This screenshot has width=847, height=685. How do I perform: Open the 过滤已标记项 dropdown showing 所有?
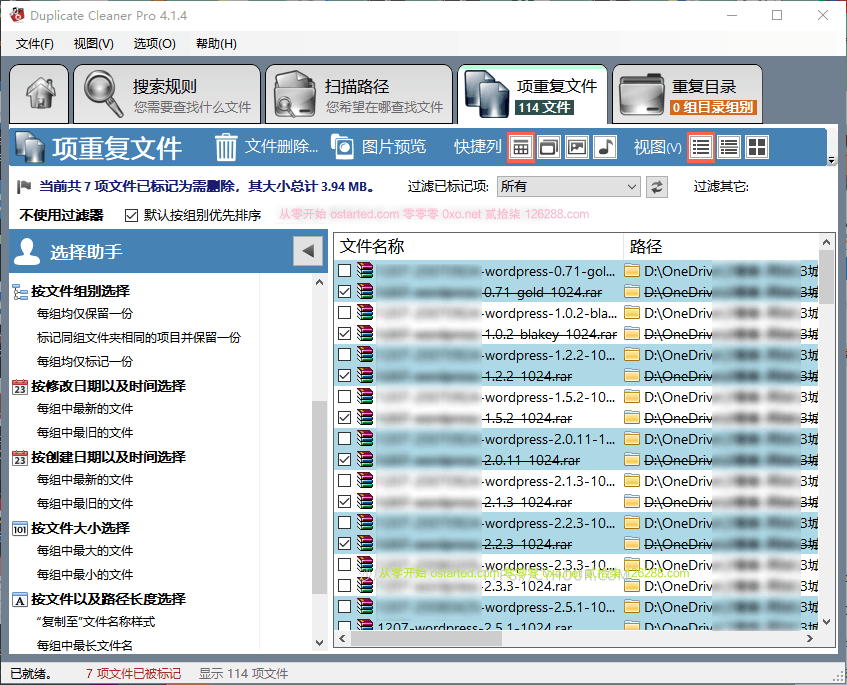point(568,186)
